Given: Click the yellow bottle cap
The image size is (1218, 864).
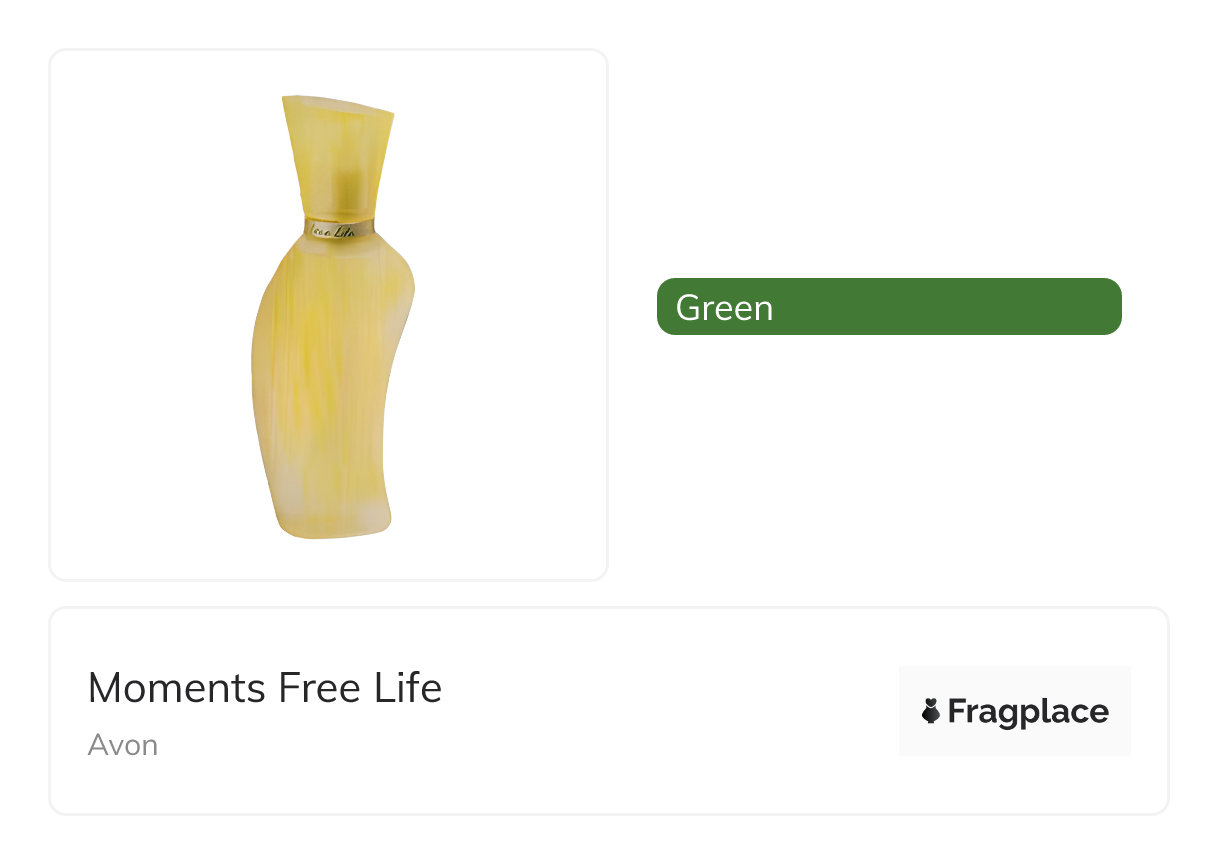Looking at the screenshot, I should point(337,140).
